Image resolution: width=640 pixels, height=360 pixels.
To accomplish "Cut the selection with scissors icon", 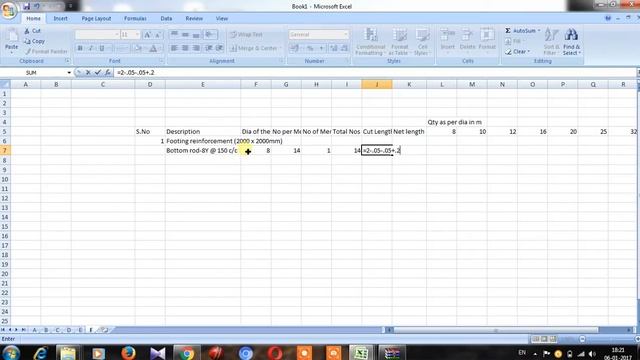I will pyautogui.click(x=32, y=31).
